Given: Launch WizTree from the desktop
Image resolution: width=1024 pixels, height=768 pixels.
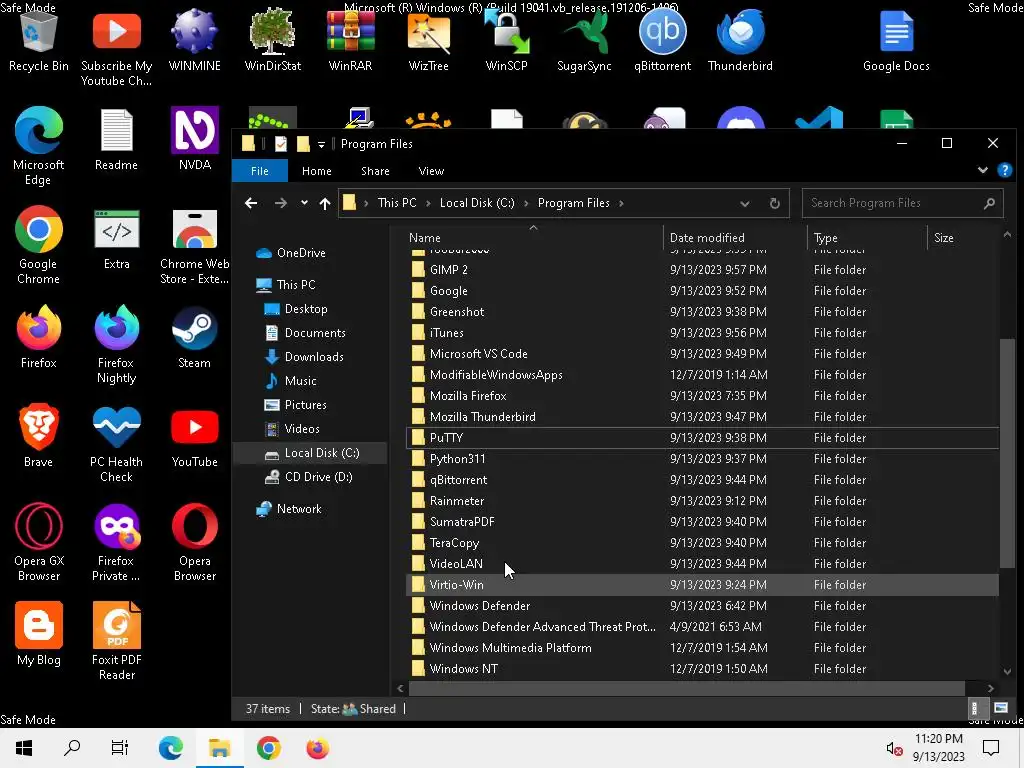Looking at the screenshot, I should (x=428, y=40).
